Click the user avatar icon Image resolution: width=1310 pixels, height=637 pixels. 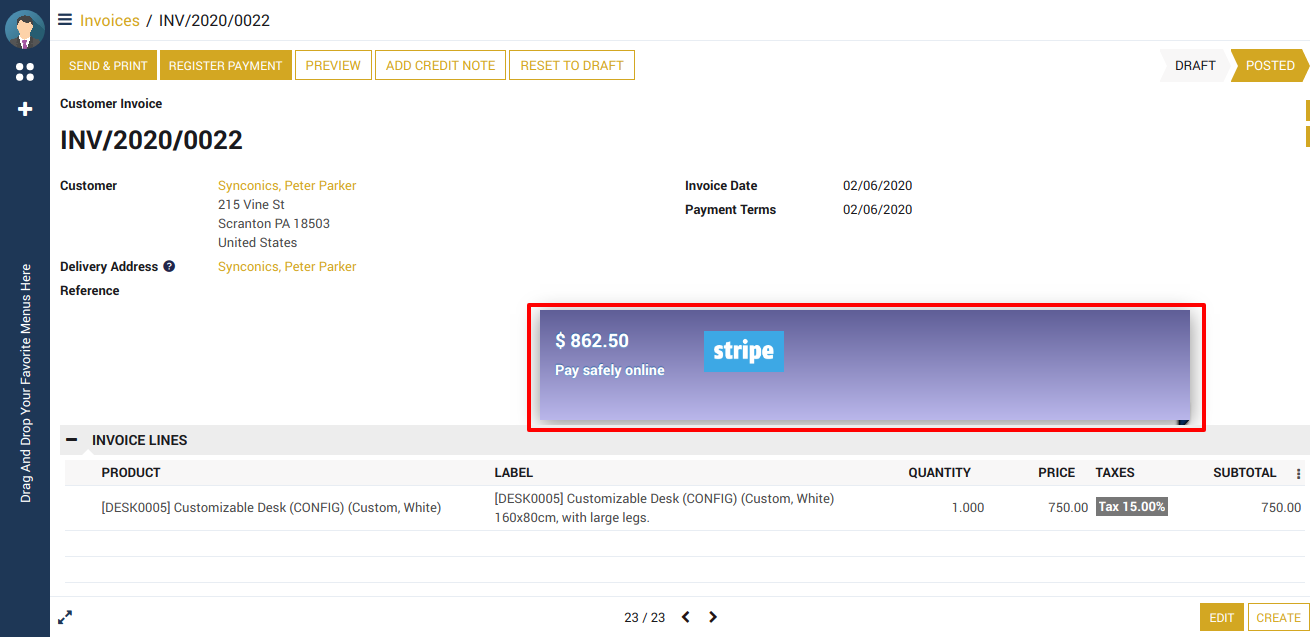coord(25,28)
